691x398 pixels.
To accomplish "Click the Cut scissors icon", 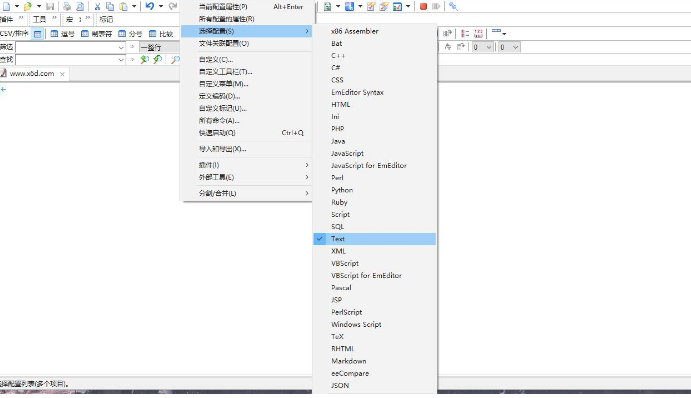I will point(97,6).
